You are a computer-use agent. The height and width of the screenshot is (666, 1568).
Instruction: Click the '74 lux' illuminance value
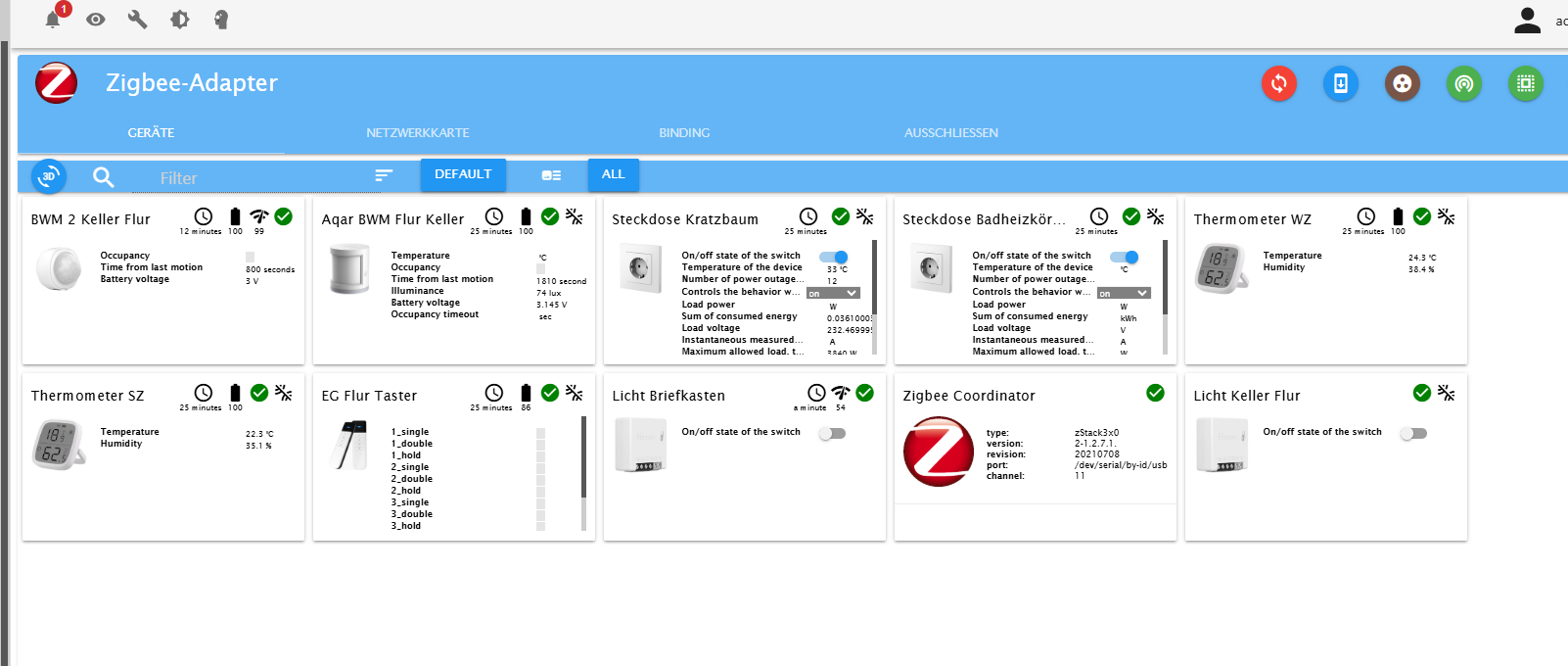tap(549, 293)
